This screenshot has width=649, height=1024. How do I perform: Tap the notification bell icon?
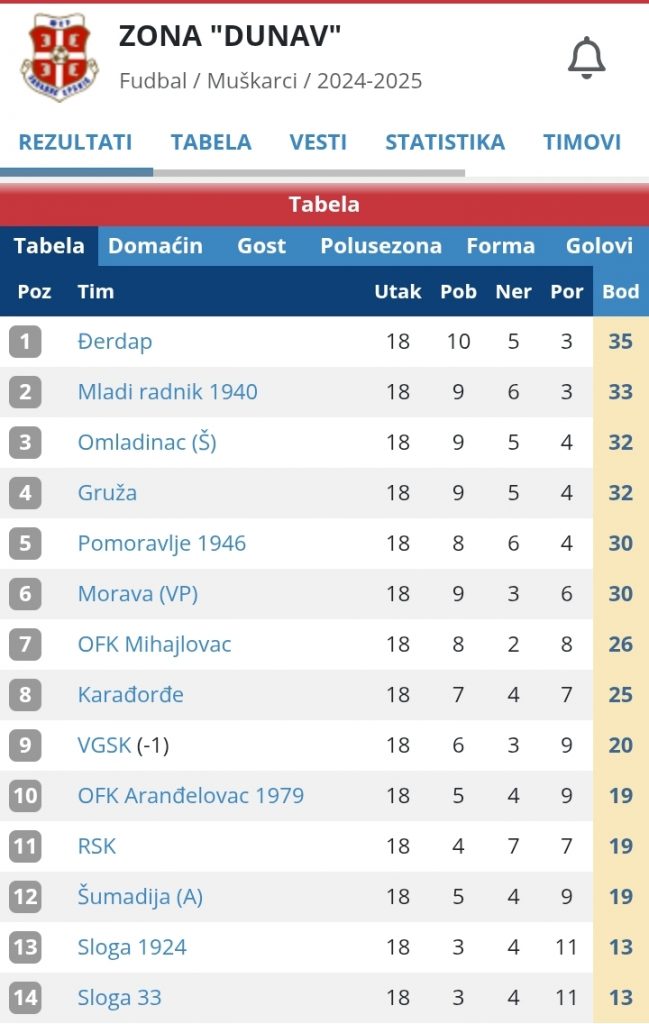586,58
